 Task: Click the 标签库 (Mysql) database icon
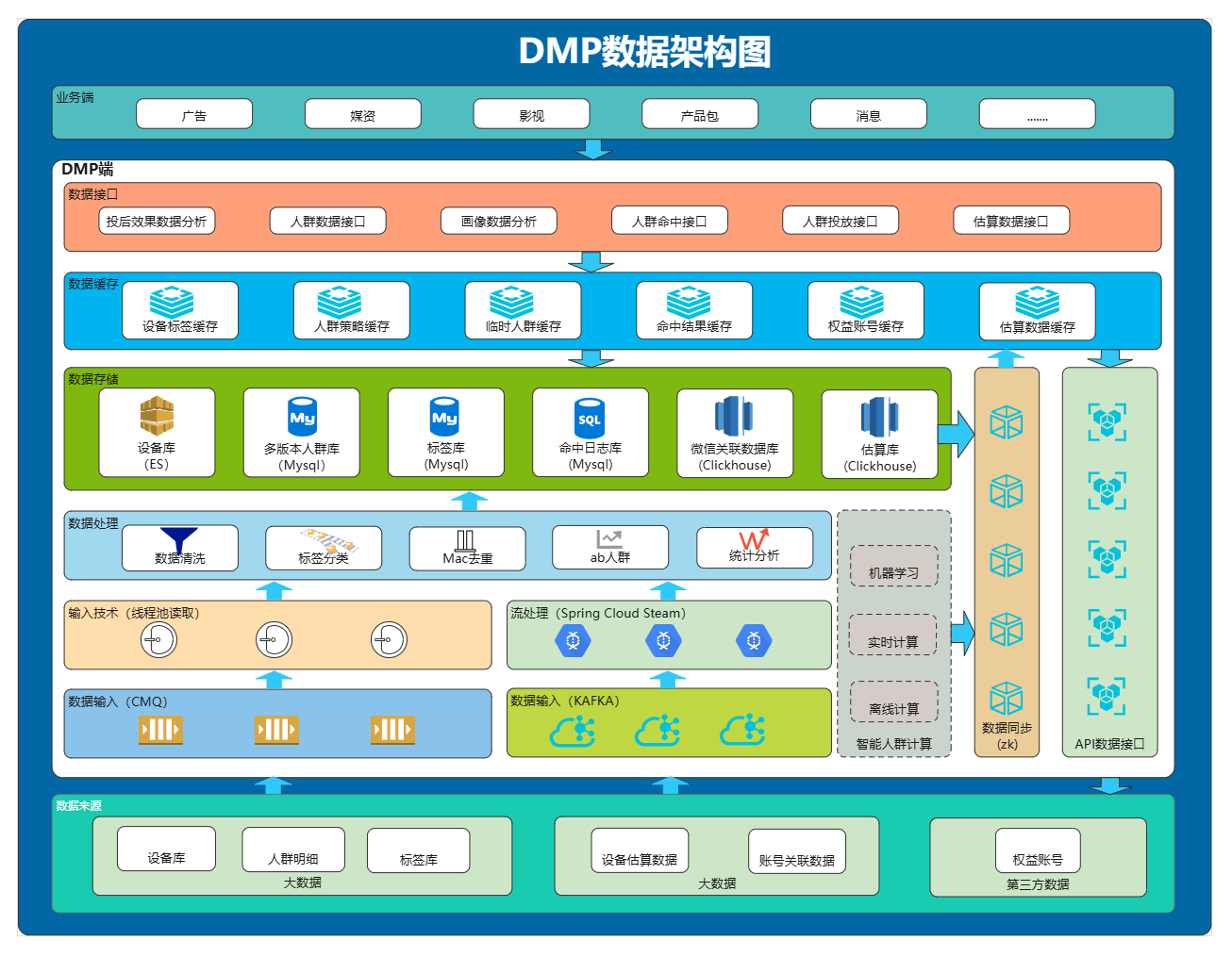click(444, 417)
